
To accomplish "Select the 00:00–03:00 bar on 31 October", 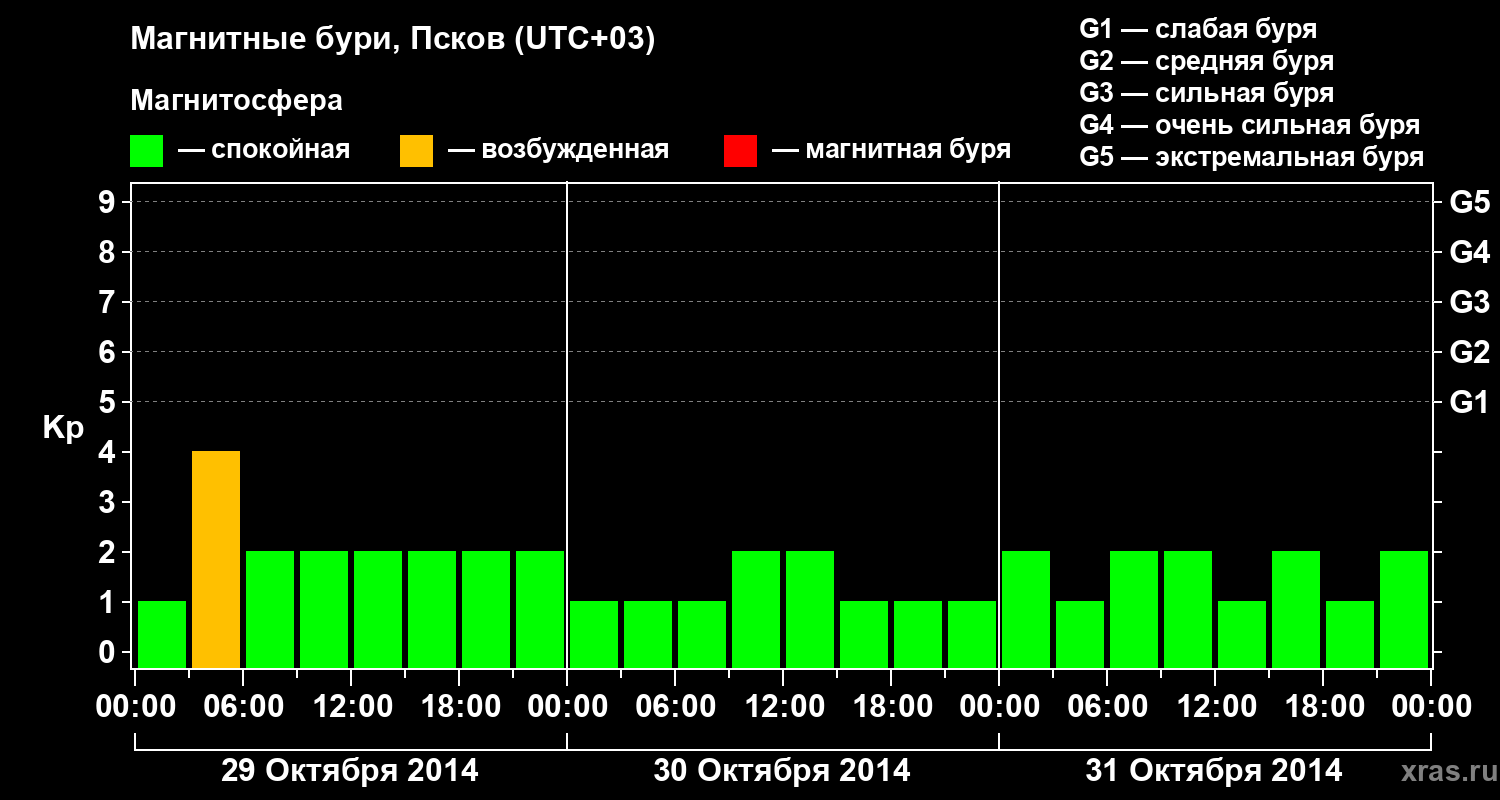I will coord(1026,610).
